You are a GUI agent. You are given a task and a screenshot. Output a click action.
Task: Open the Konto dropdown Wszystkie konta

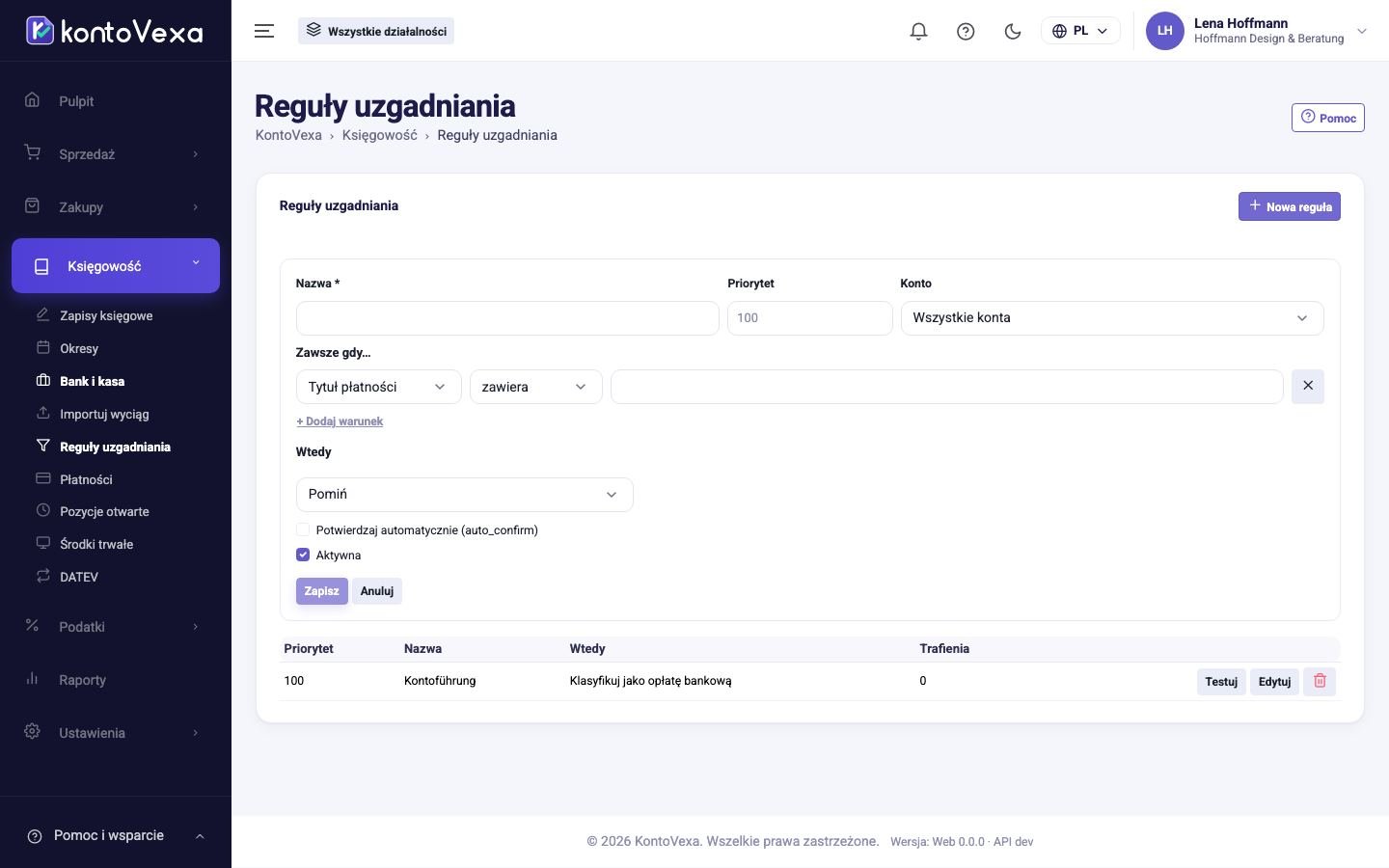[x=1112, y=318]
